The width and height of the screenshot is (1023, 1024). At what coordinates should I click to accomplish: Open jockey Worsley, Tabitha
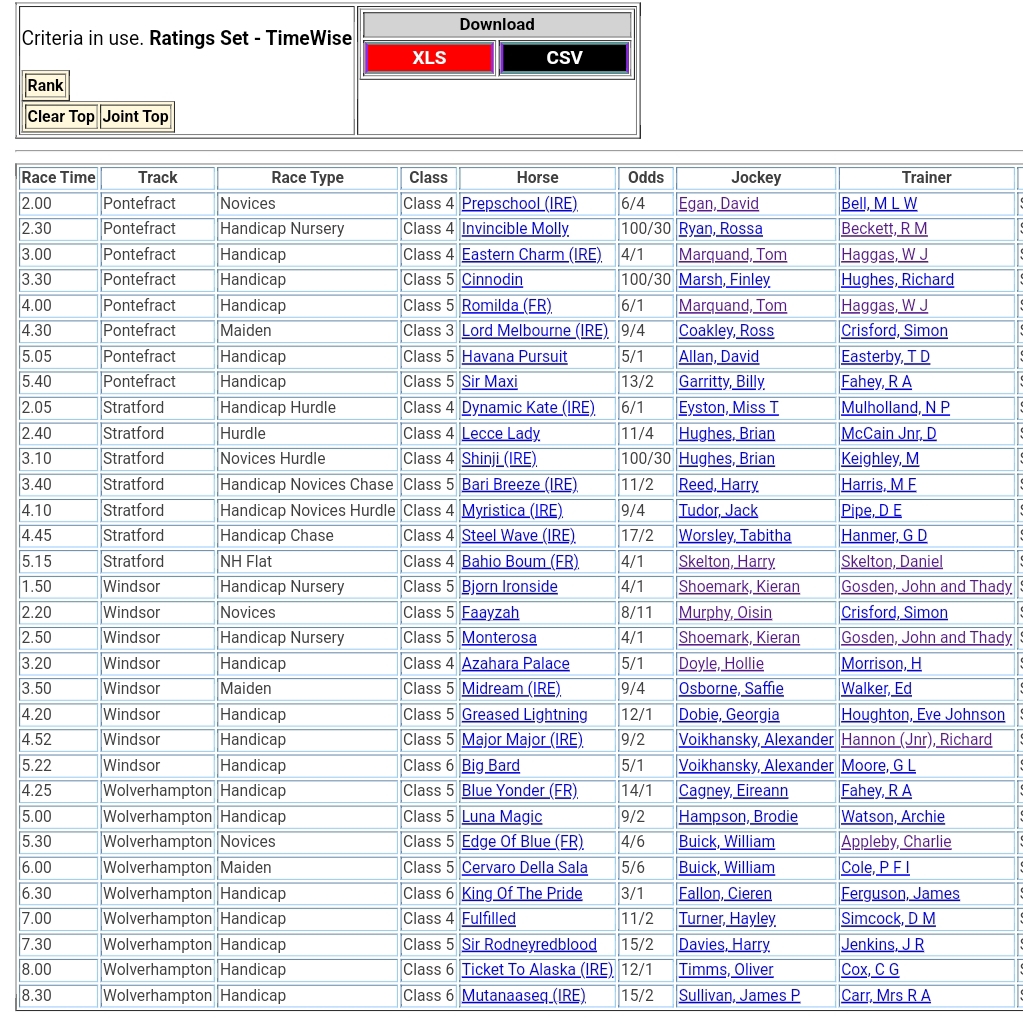(734, 536)
